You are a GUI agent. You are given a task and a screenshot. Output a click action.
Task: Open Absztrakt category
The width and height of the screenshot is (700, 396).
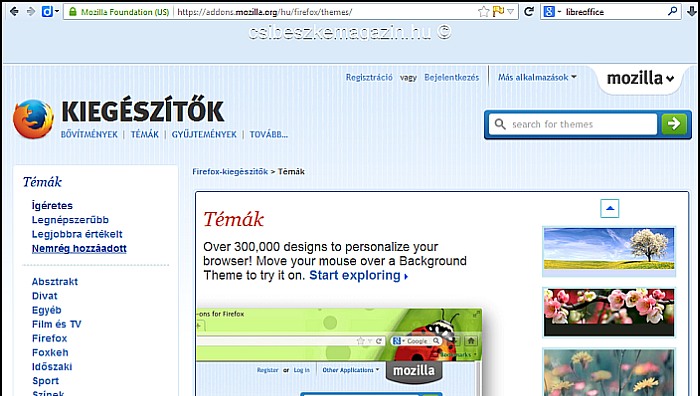(55, 282)
